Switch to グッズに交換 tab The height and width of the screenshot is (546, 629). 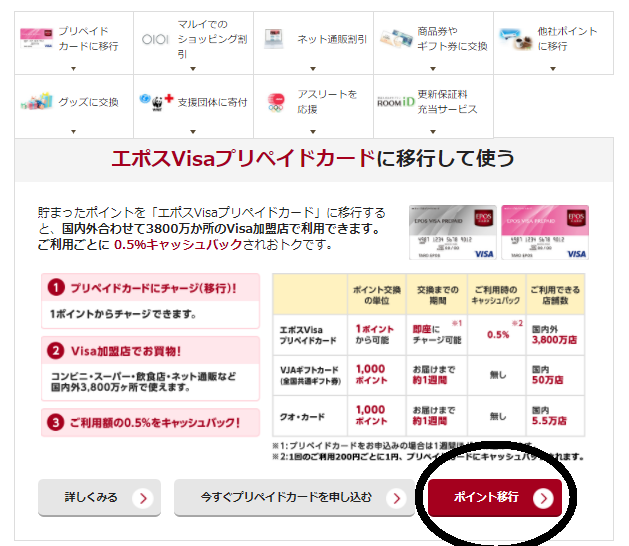coord(74,106)
